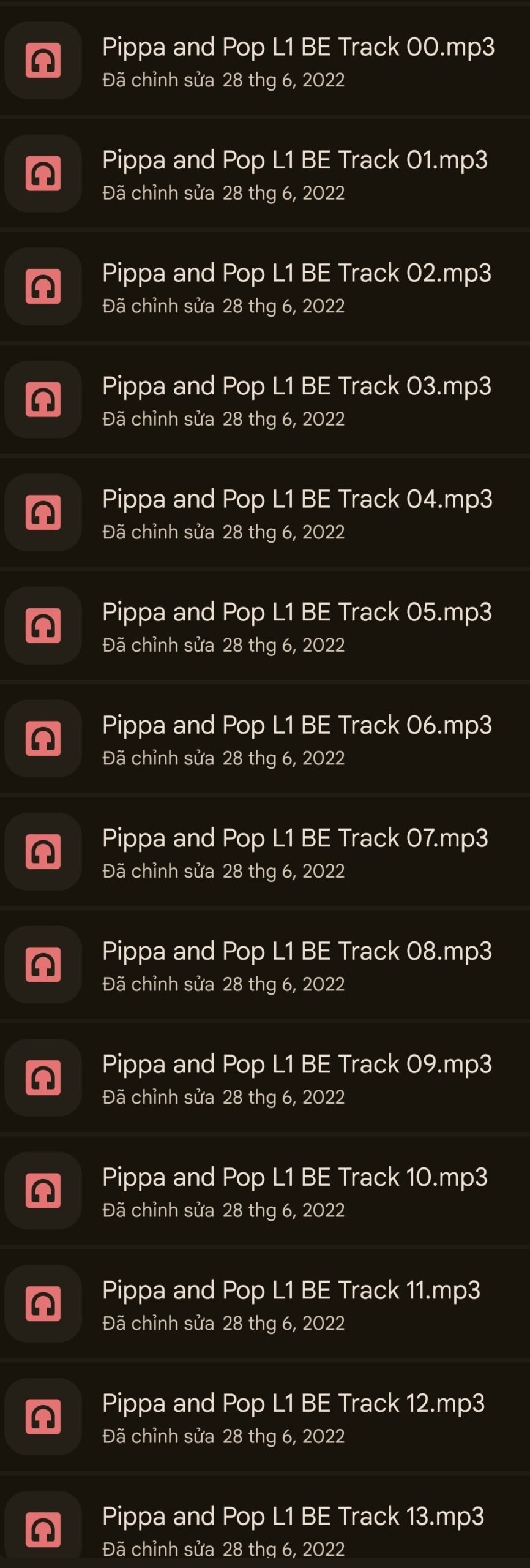
Task: Tap the date line below Track 11
Action: coord(223,1323)
